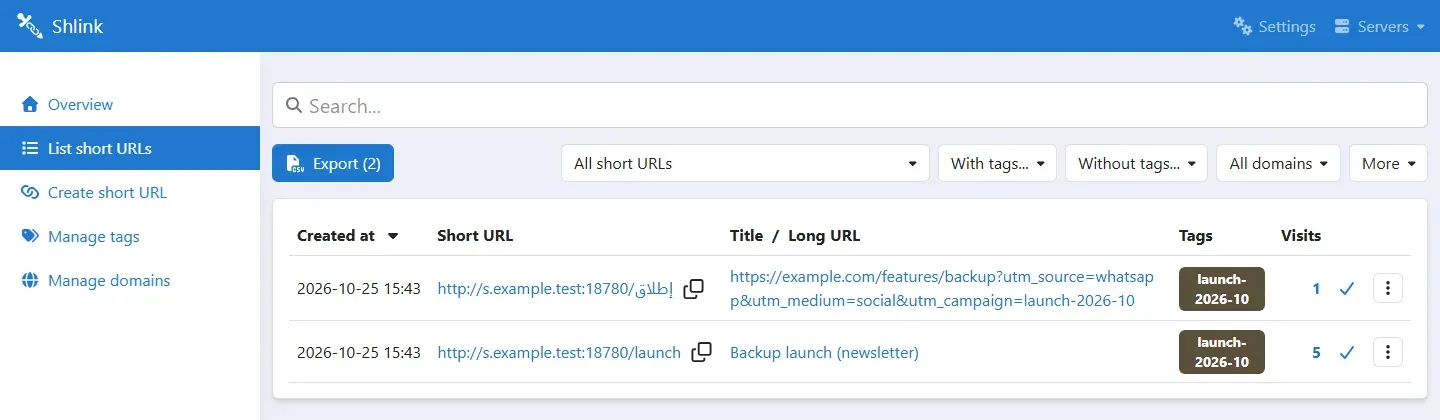This screenshot has height=420, width=1440.
Task: Click the date in the Backup launch row
Action: click(x=359, y=352)
